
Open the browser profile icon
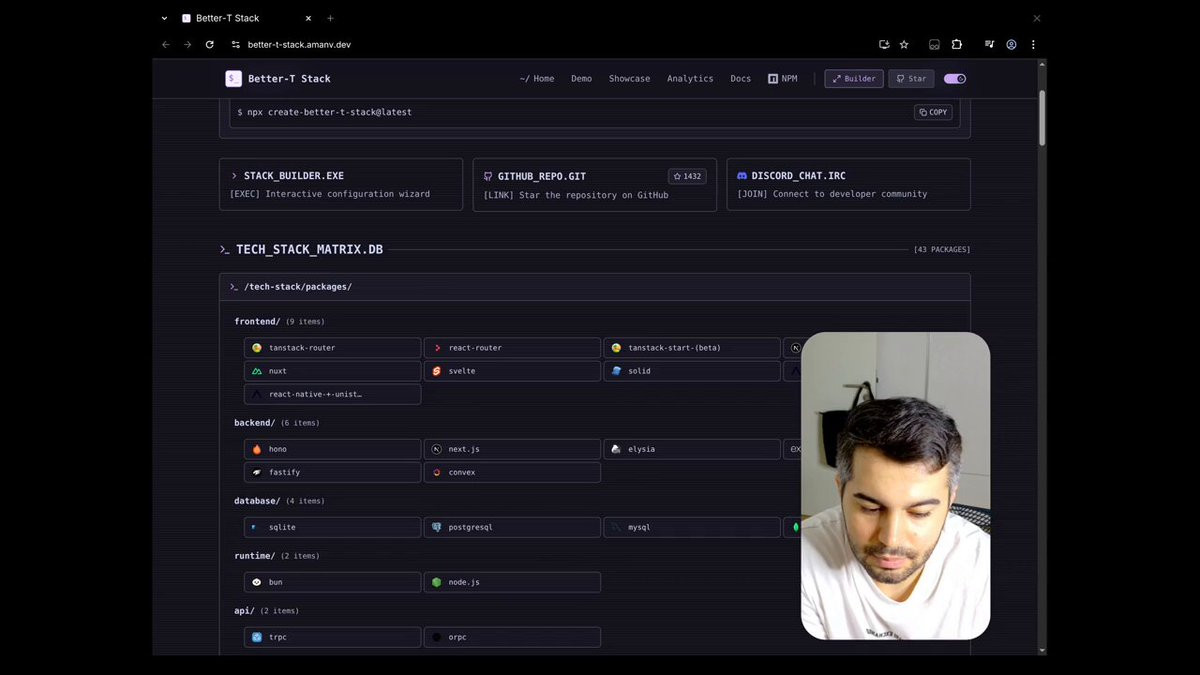coord(1012,44)
